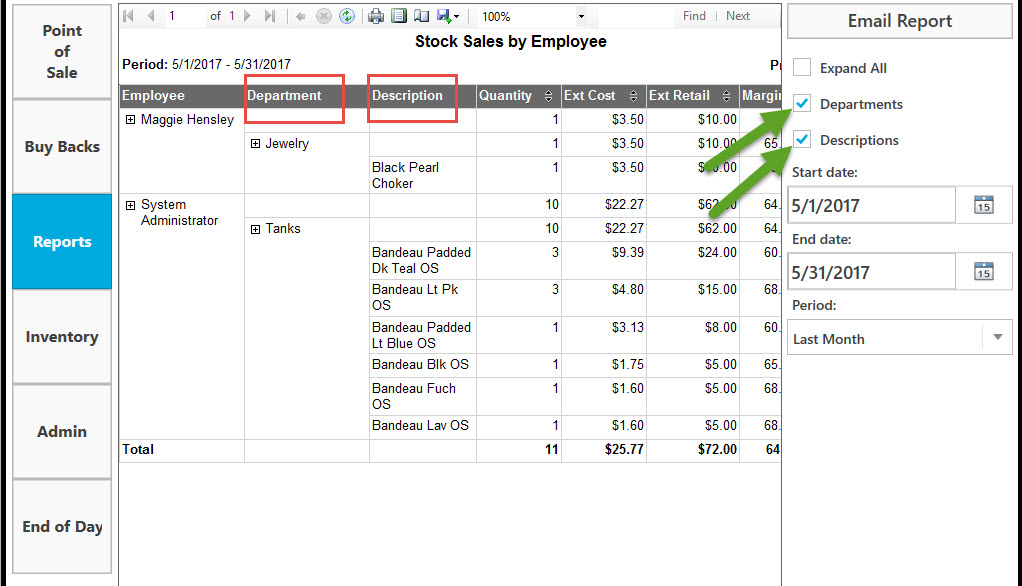The height and width of the screenshot is (586, 1022).
Task: Go to previous report page
Action: 151,16
